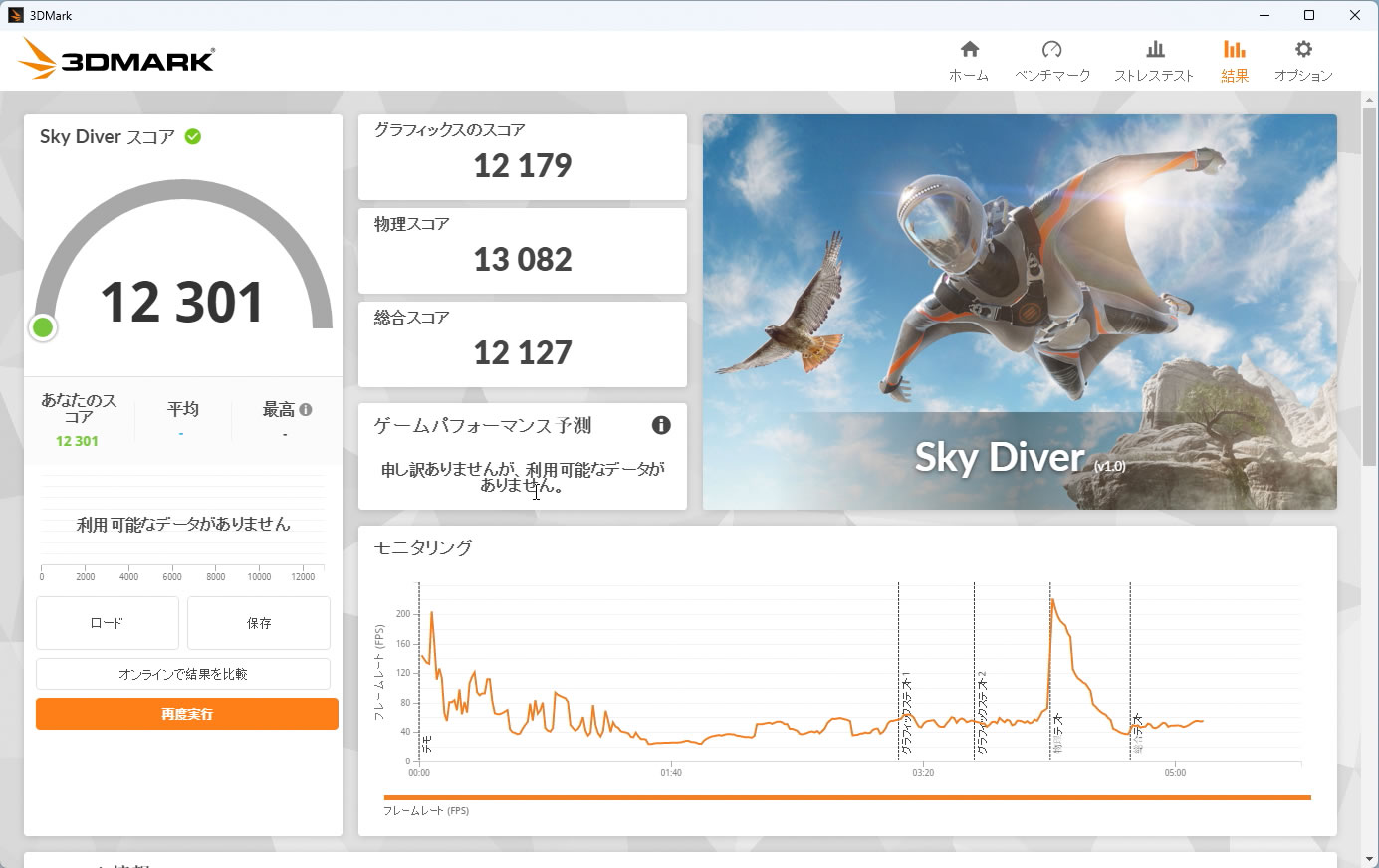The height and width of the screenshot is (868, 1379).
Task: Click the 物理スコア card
Action: [x=523, y=250]
